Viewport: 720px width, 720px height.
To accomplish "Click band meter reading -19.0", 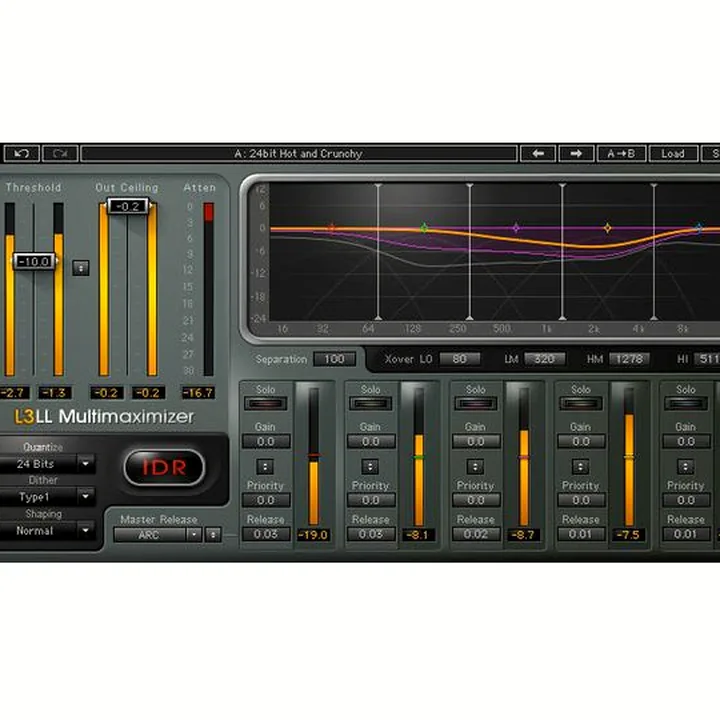I will [313, 535].
